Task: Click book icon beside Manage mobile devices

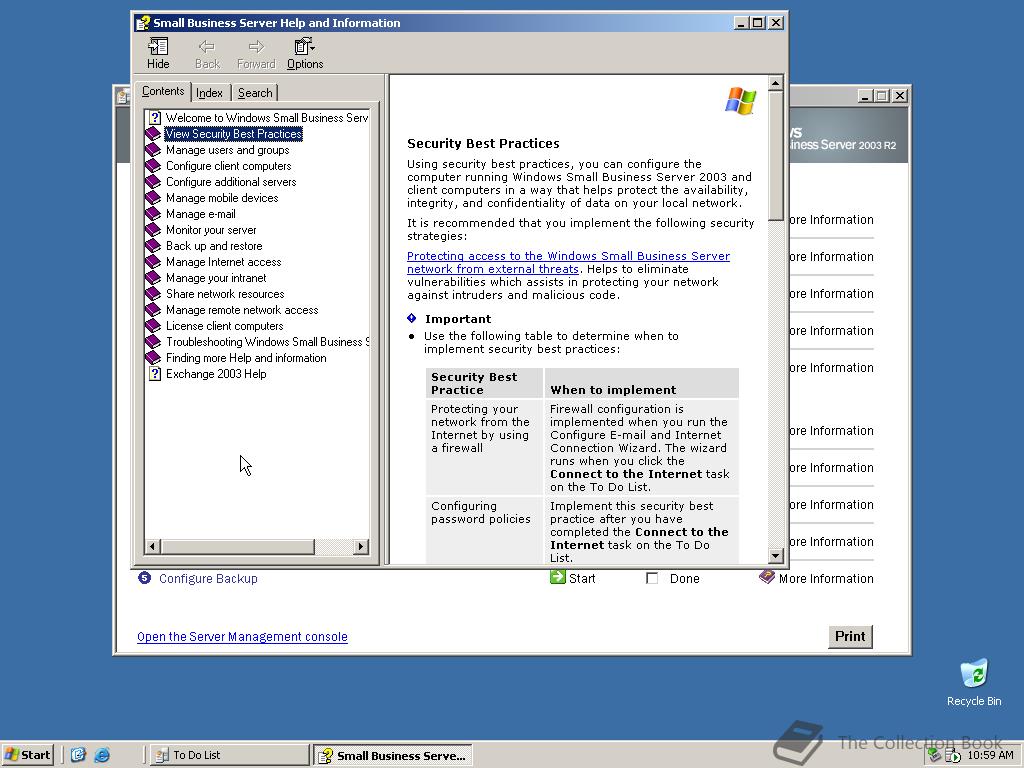Action: coord(153,198)
